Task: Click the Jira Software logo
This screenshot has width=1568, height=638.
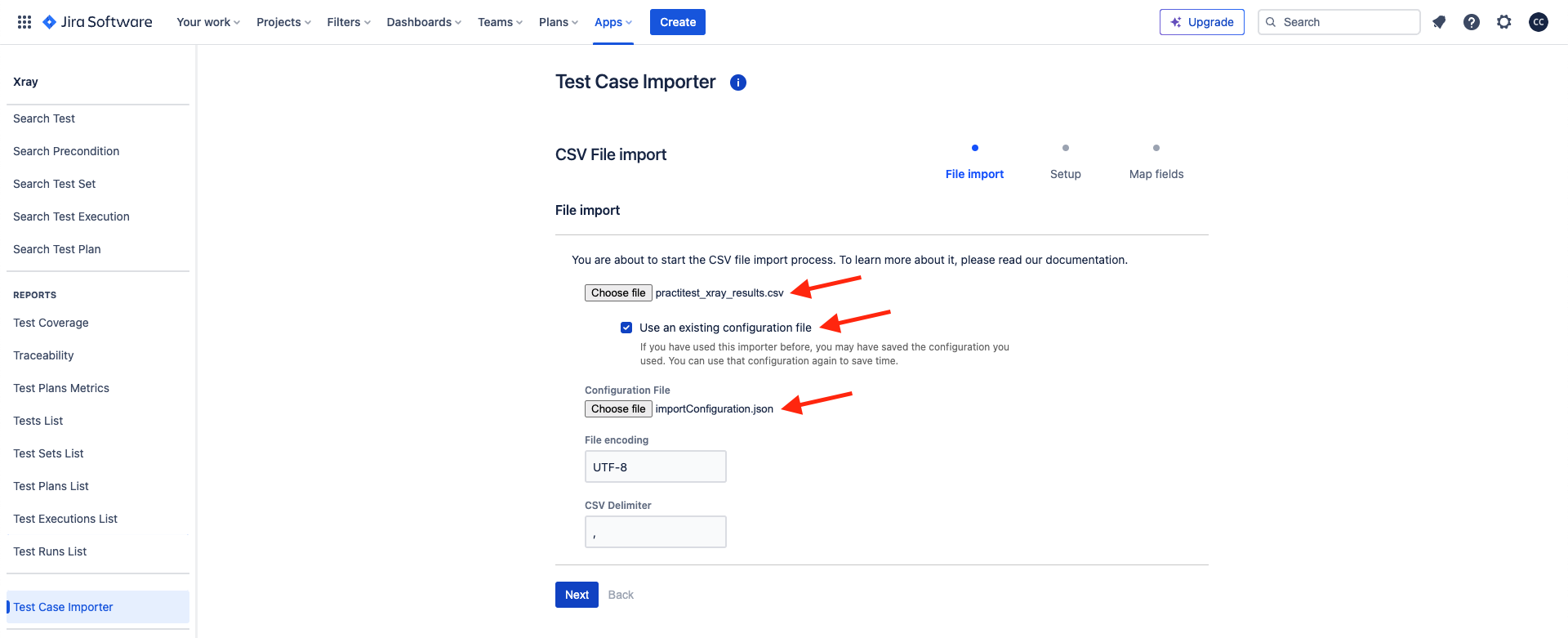Action: tap(97, 22)
